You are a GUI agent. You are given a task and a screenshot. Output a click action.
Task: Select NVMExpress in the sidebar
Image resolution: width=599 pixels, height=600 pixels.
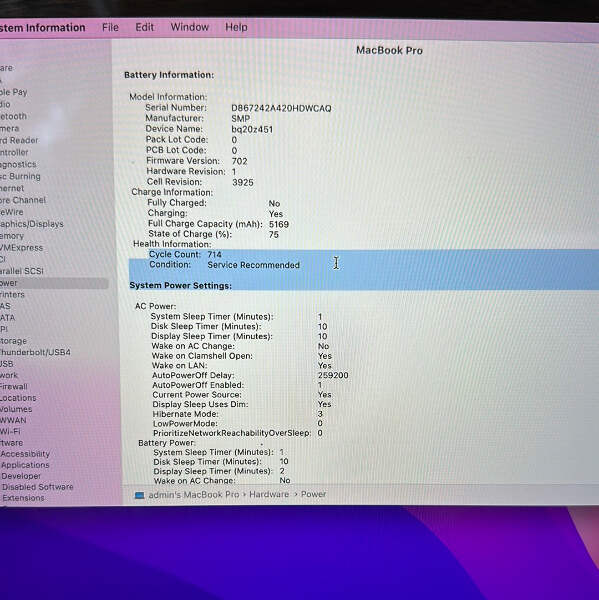(x=21, y=248)
